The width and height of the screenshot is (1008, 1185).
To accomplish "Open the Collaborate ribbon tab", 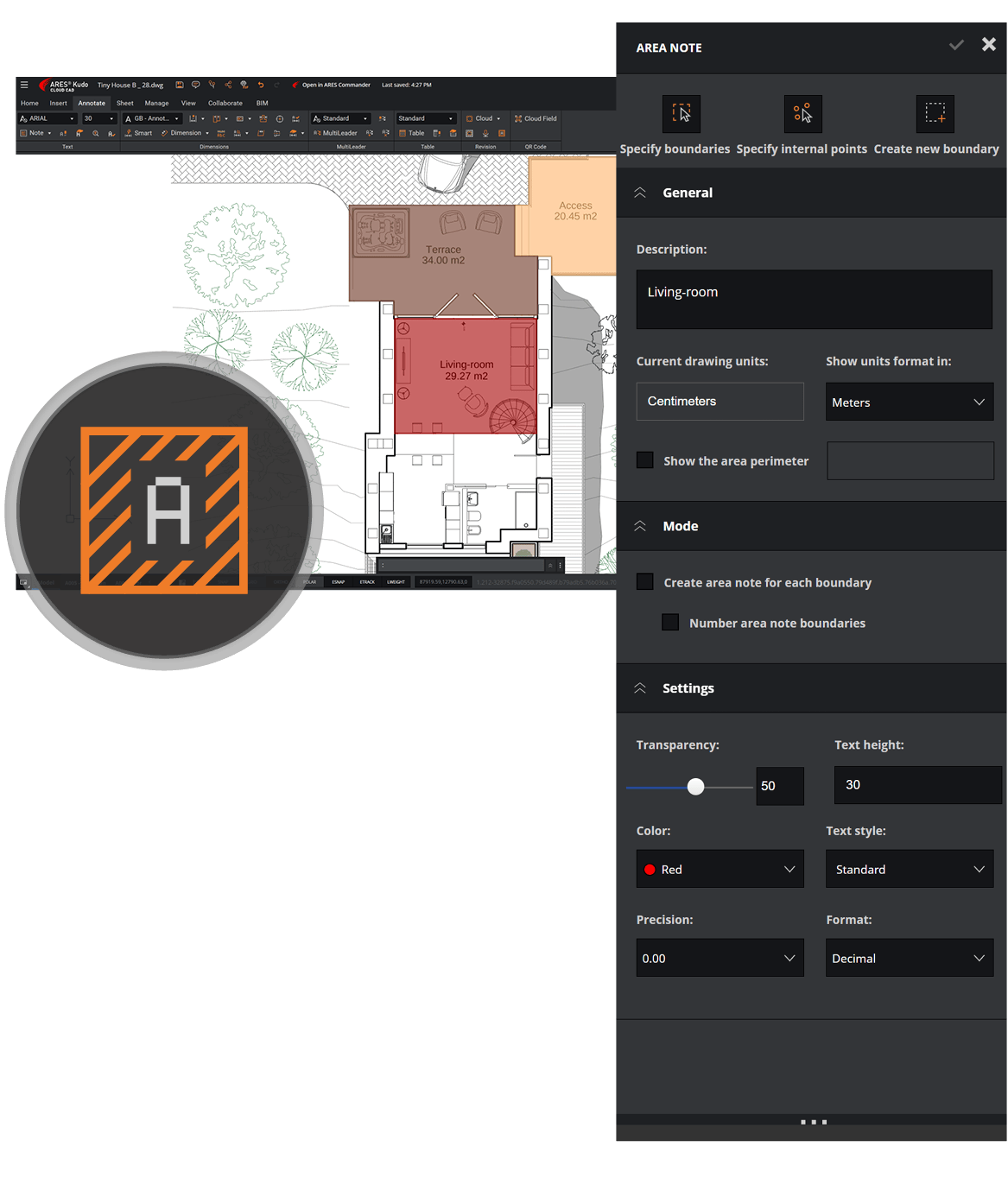I will 225,103.
